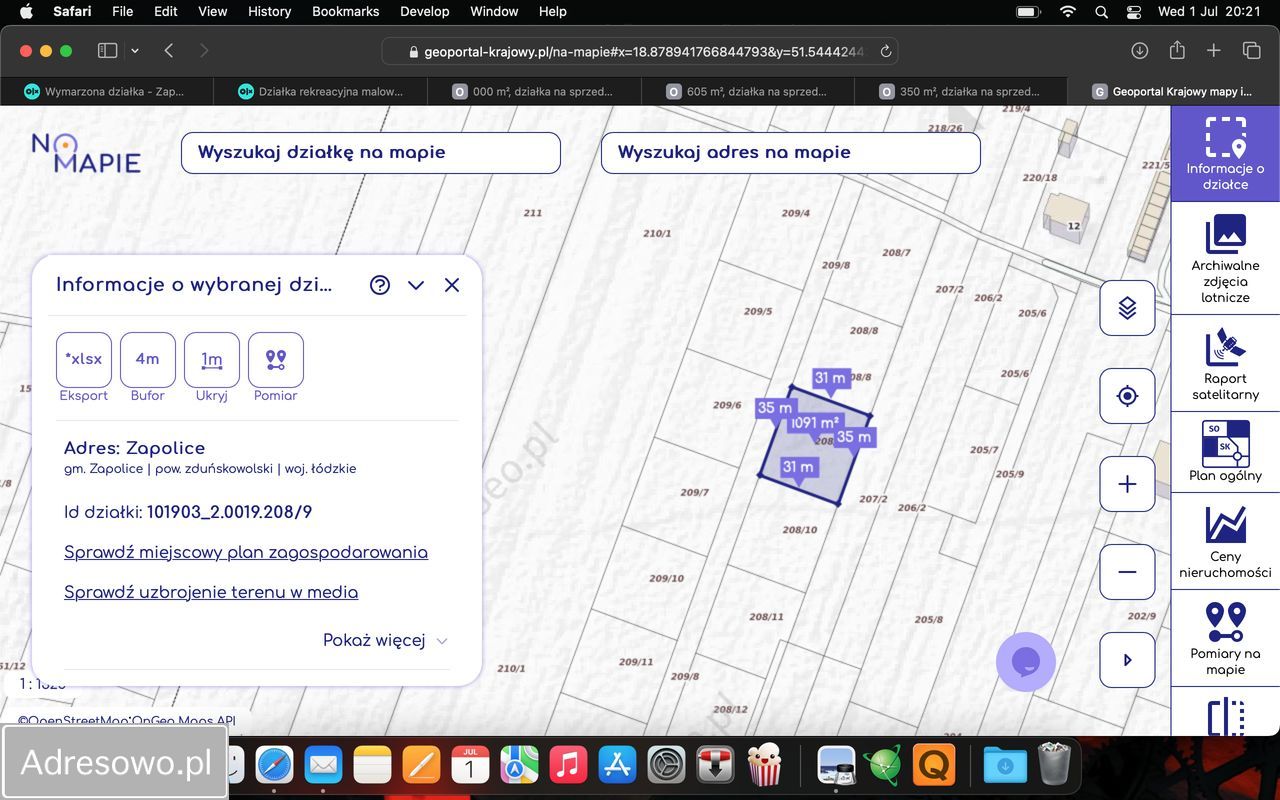The width and height of the screenshot is (1280, 800).
Task: Open the map layers button
Action: pyautogui.click(x=1127, y=308)
